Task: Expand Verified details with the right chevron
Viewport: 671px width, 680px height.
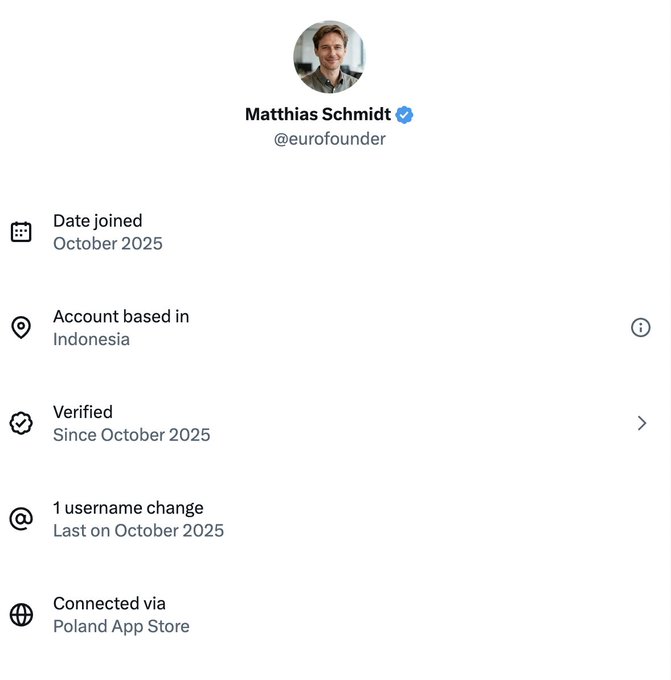Action: 642,423
